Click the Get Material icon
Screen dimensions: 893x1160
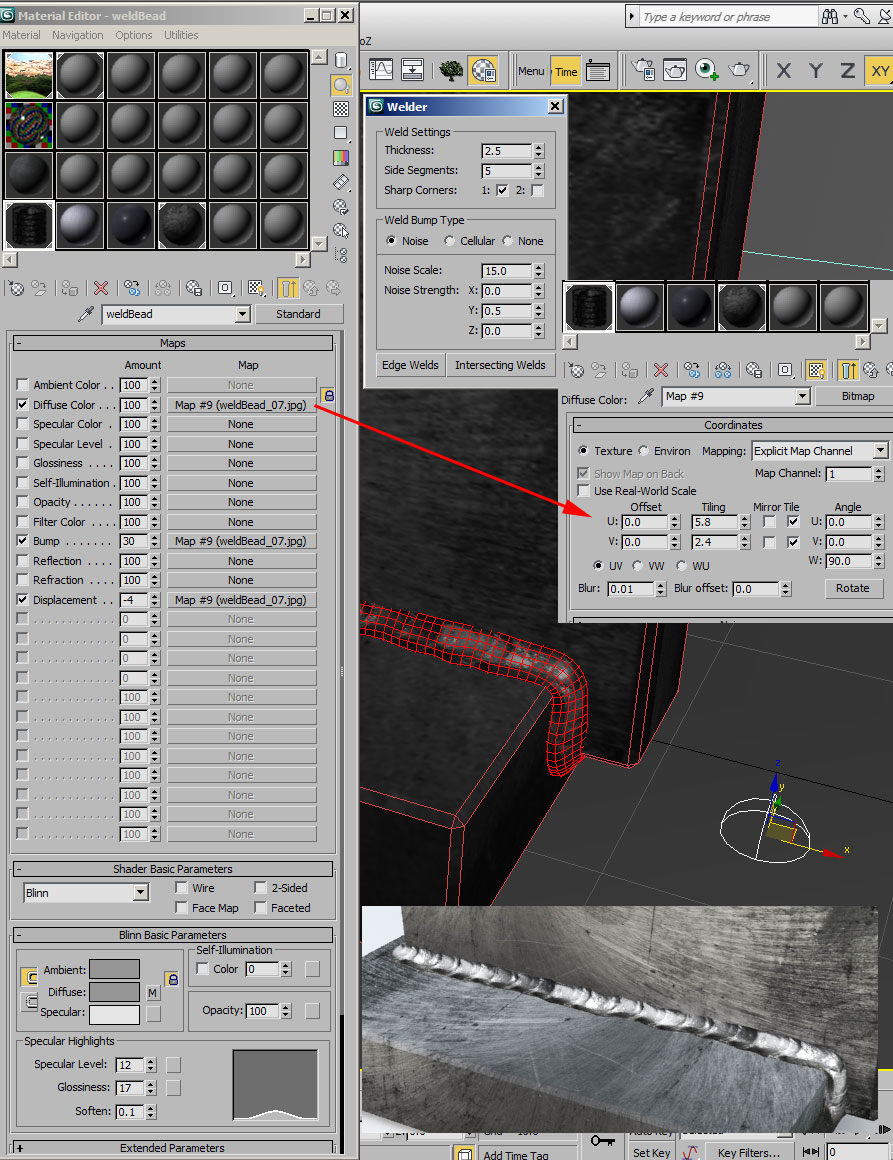[16, 288]
